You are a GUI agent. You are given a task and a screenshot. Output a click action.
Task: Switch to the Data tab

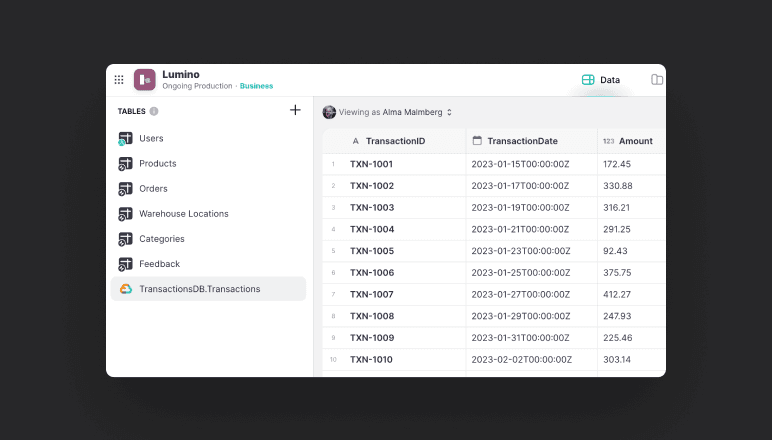pyautogui.click(x=601, y=80)
